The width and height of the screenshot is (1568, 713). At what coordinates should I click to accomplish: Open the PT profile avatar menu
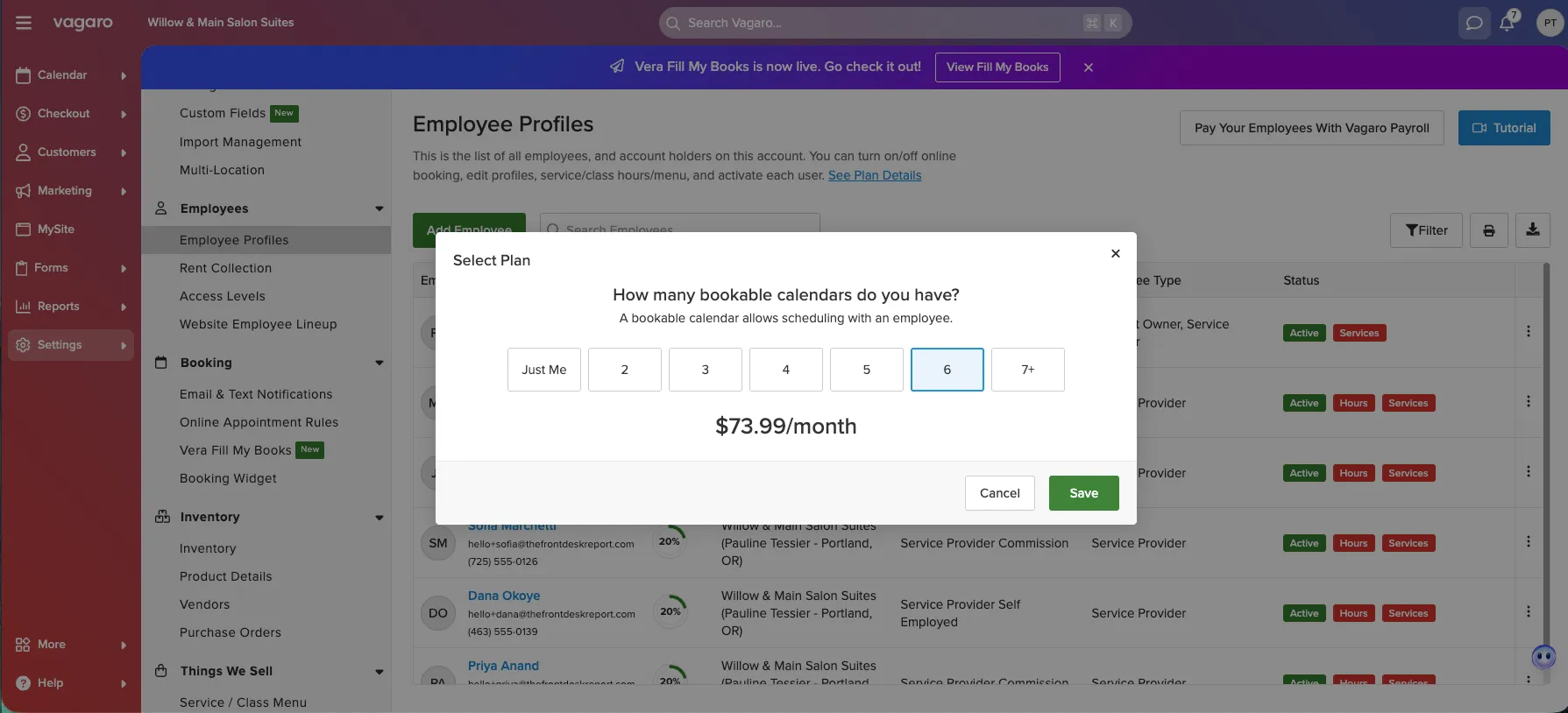(1550, 23)
